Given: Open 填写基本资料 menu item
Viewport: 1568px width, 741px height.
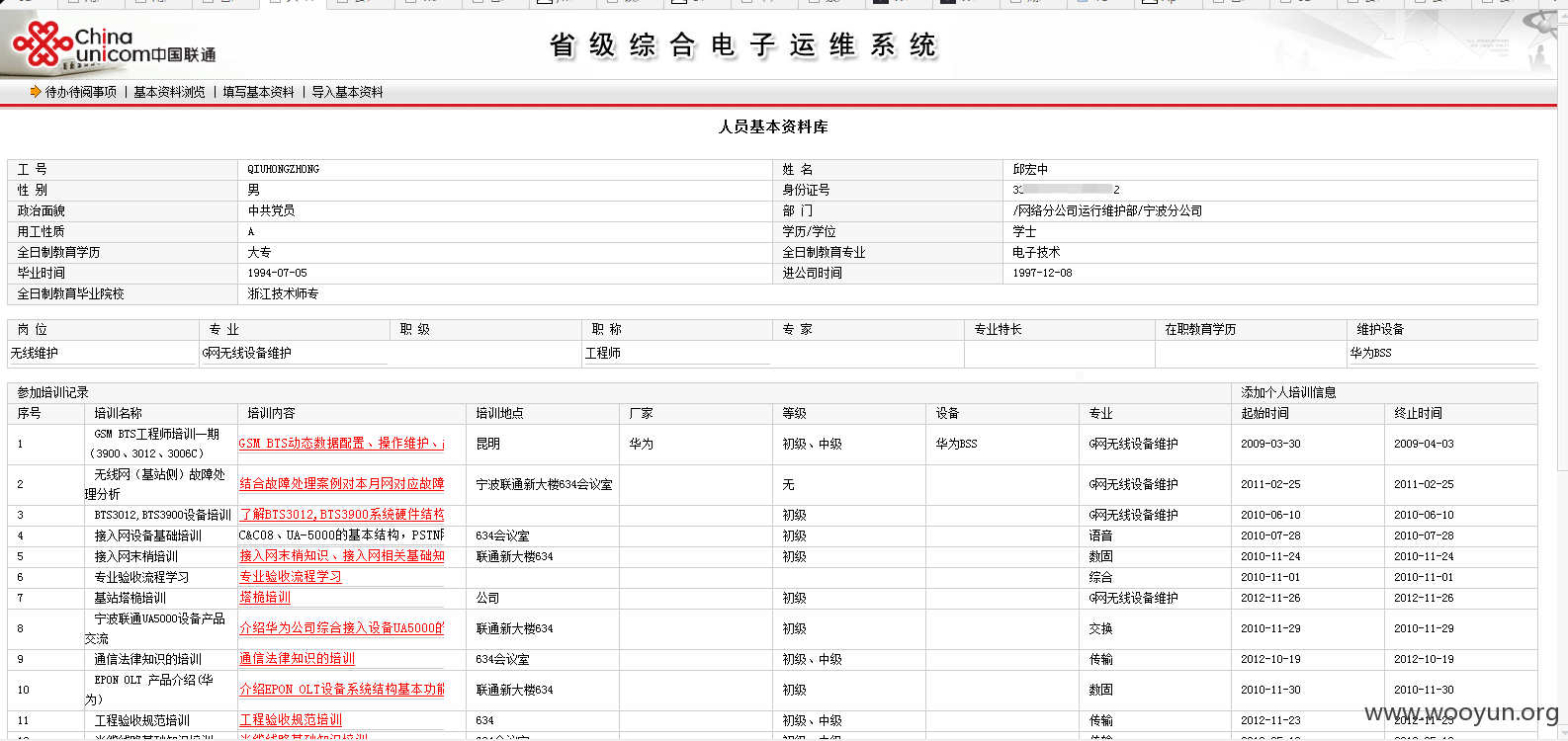Looking at the screenshot, I should coord(258,92).
